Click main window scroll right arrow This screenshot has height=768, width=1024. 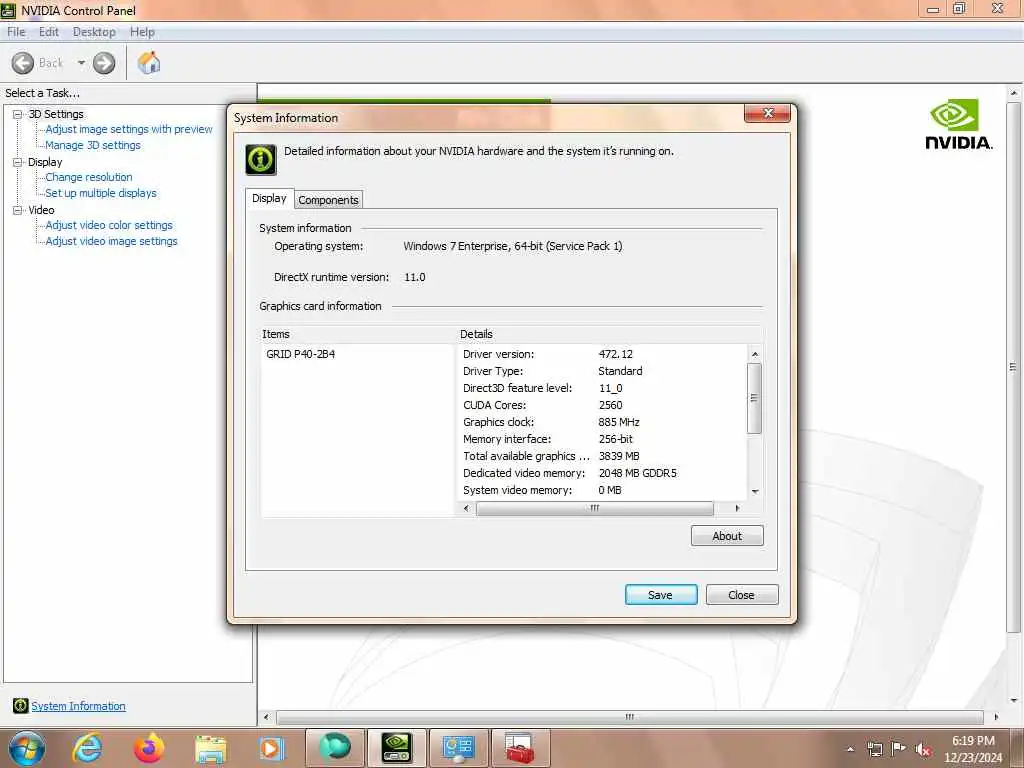995,717
